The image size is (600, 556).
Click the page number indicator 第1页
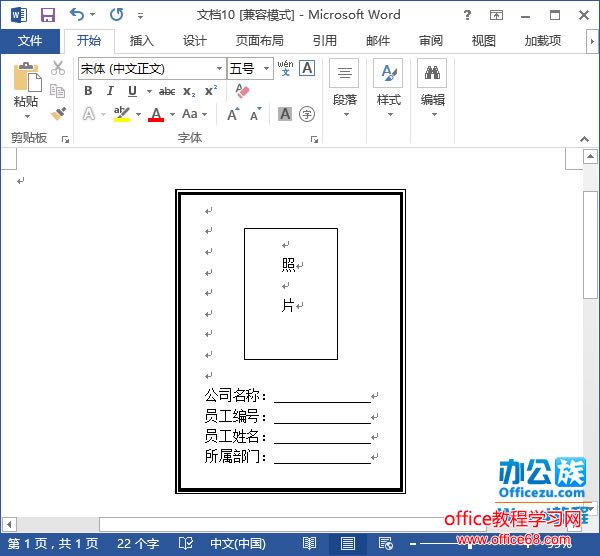(x=53, y=543)
